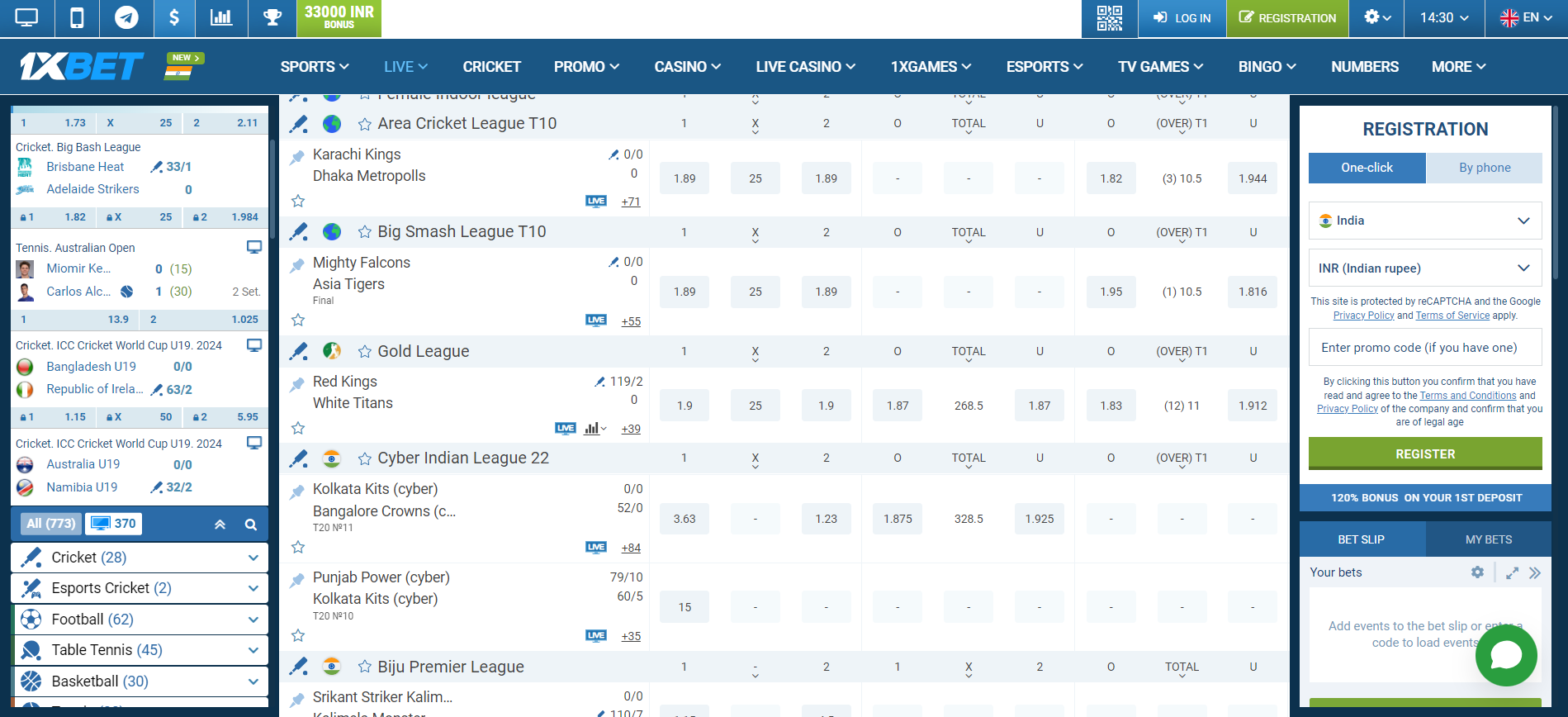Expand the Football (62) category
1568x717 pixels.
click(x=140, y=620)
